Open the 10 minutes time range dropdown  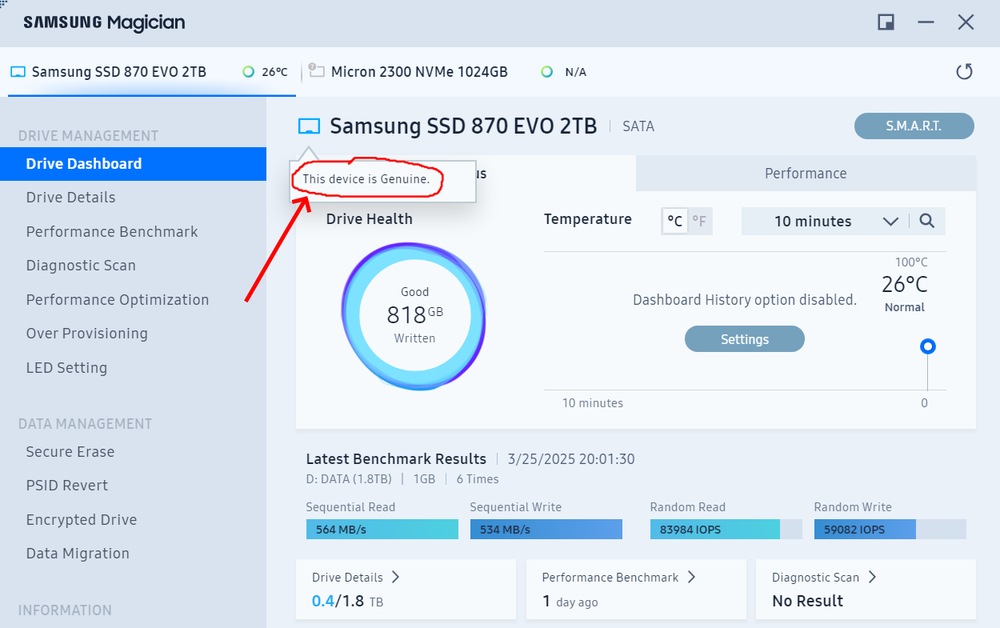click(827, 221)
